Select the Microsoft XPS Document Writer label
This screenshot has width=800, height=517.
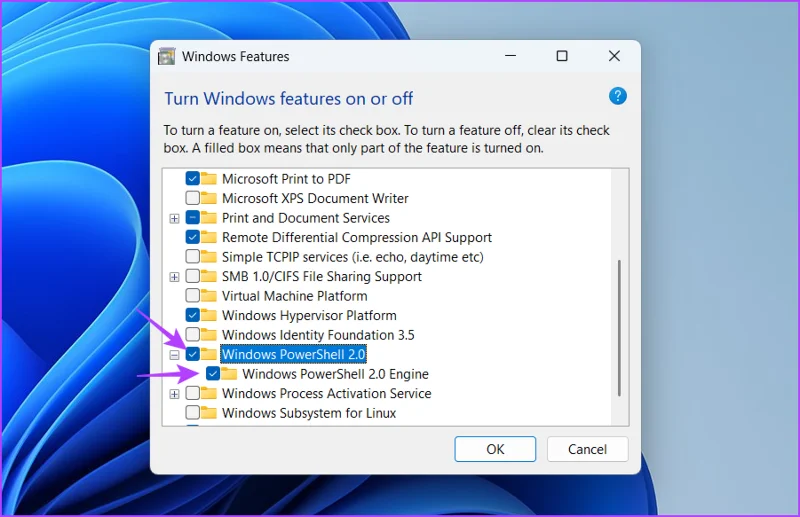pos(315,199)
